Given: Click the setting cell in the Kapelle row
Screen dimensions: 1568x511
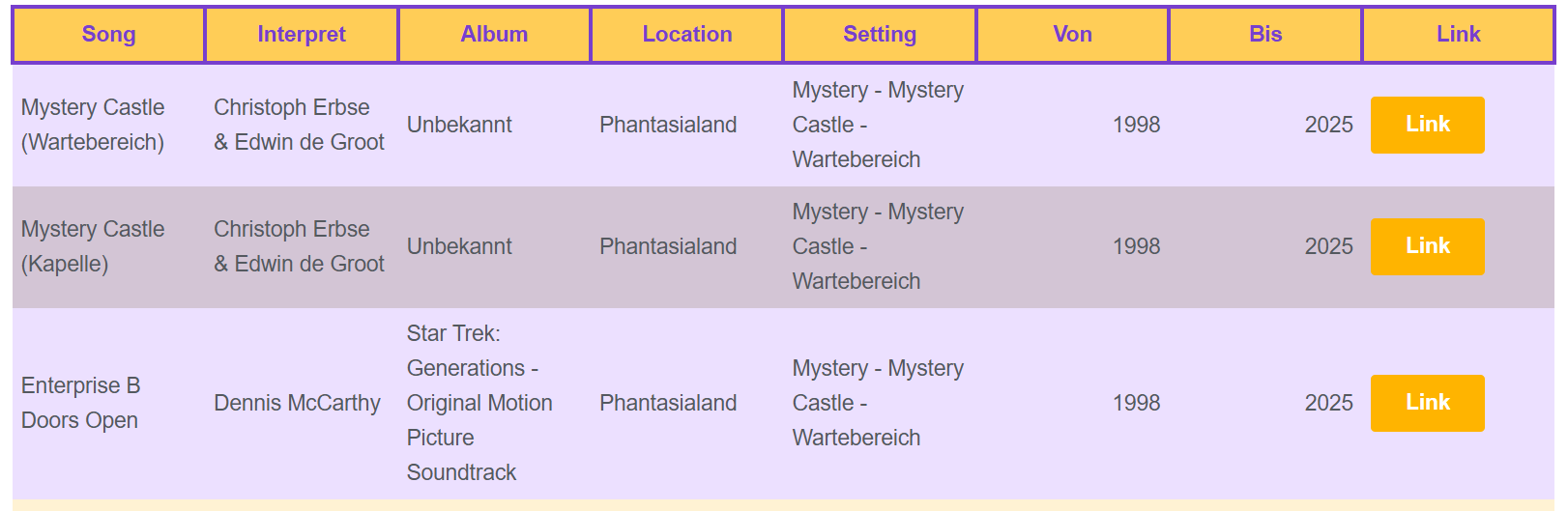Looking at the screenshot, I should [x=878, y=246].
